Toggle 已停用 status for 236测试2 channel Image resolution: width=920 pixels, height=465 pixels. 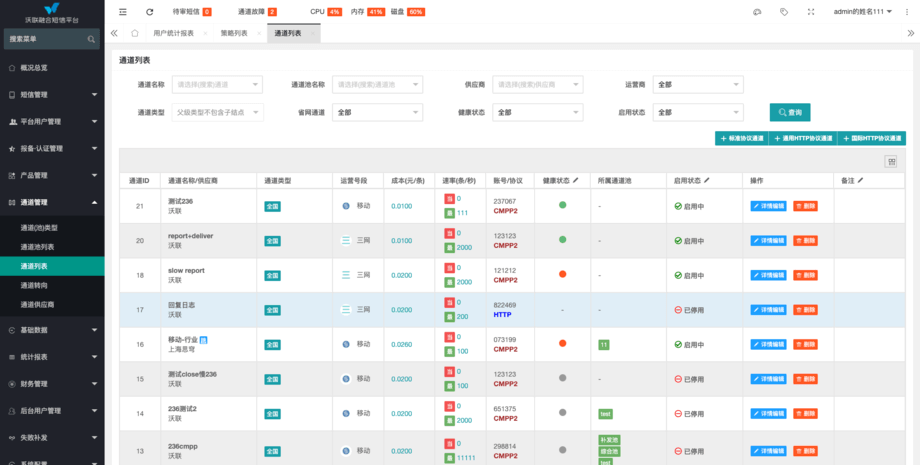[x=689, y=414]
